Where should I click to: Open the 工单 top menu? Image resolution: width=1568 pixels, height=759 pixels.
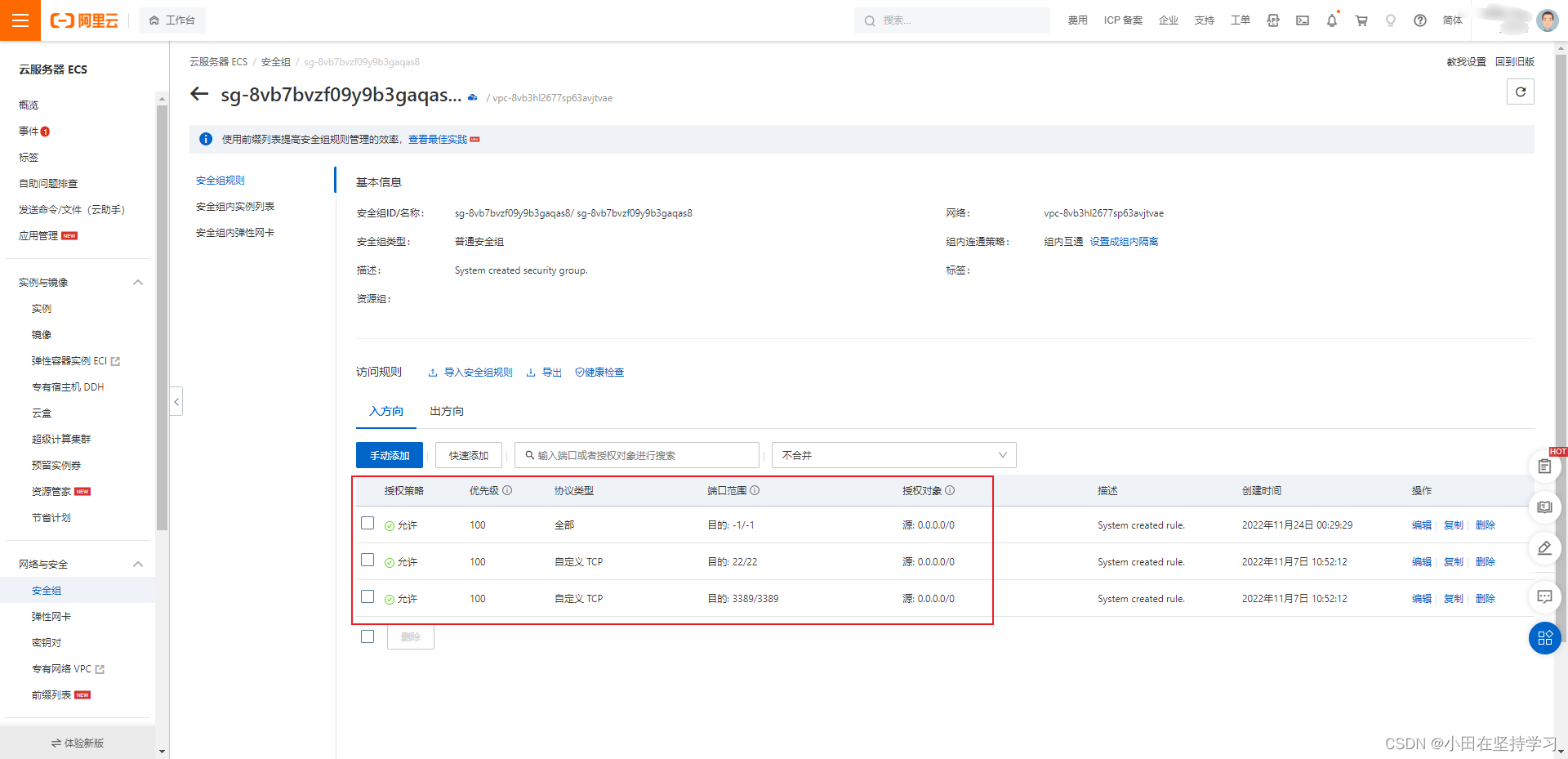pos(1240,20)
